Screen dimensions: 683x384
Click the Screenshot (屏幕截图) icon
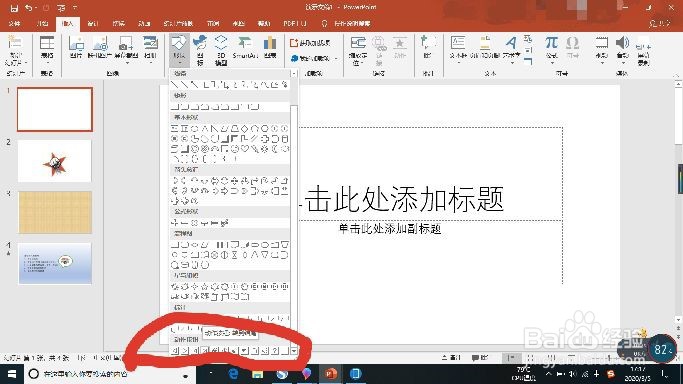(x=126, y=44)
